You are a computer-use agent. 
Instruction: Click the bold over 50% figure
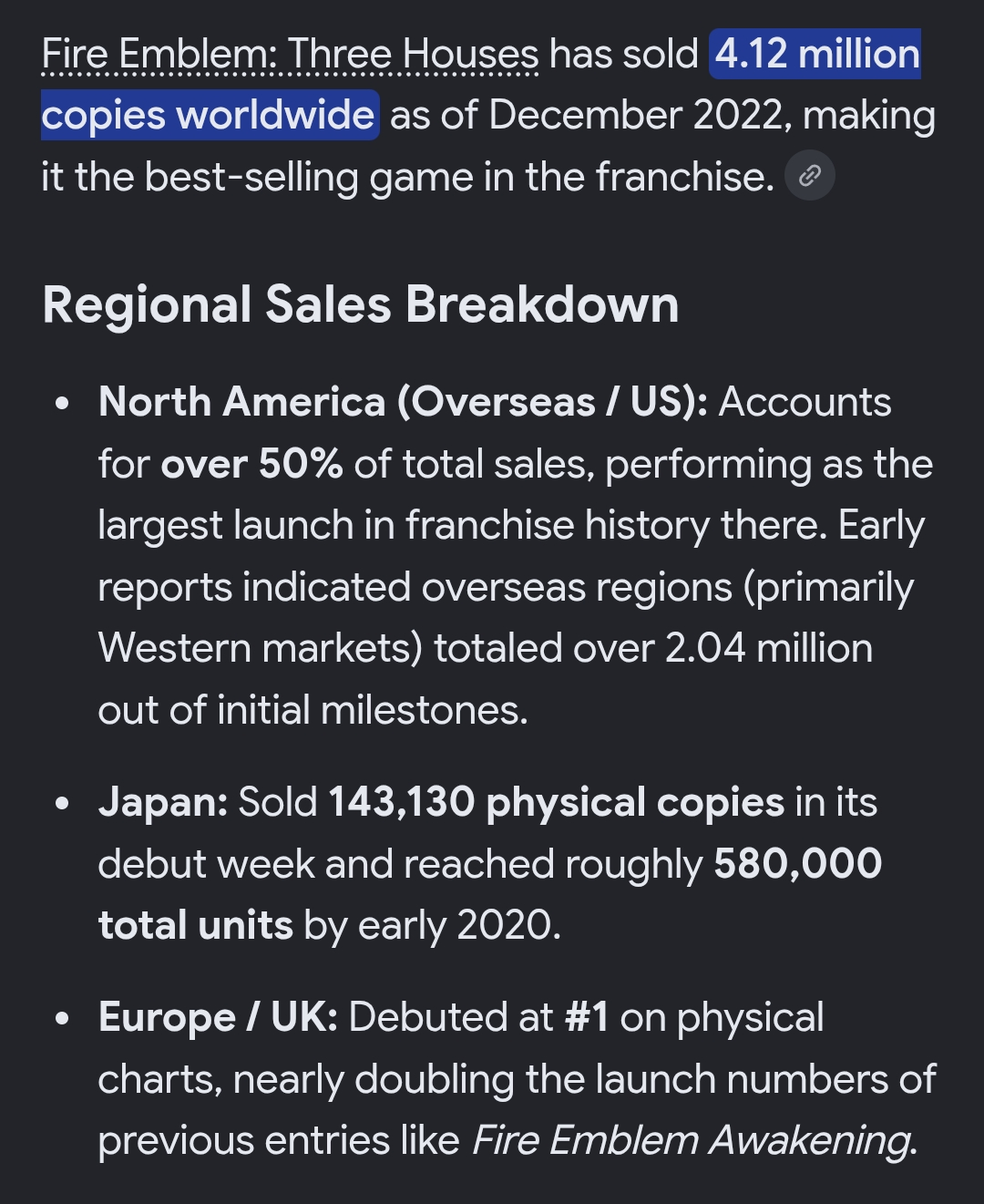click(251, 464)
